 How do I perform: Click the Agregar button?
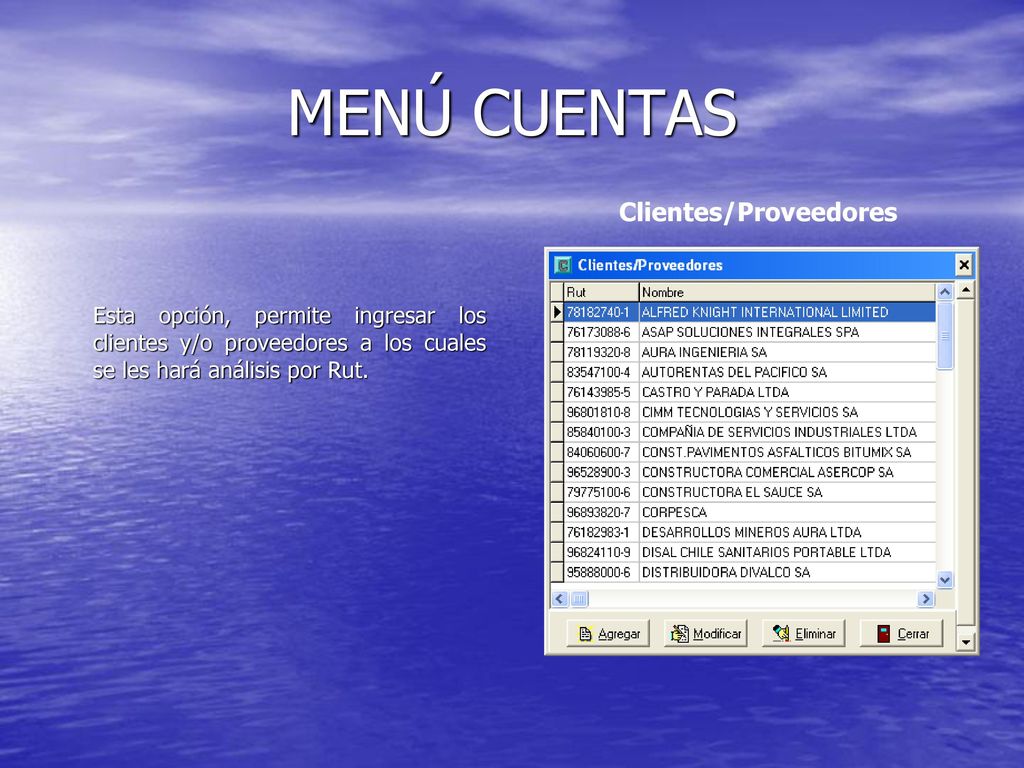pyautogui.click(x=607, y=633)
